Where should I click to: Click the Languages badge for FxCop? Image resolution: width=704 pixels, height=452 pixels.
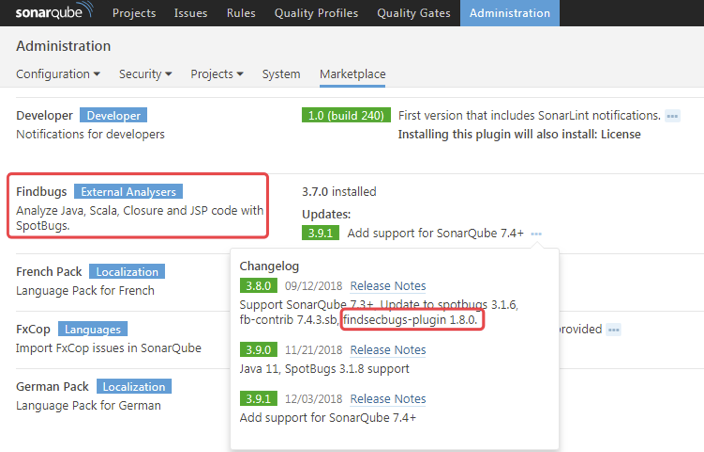pos(92,329)
